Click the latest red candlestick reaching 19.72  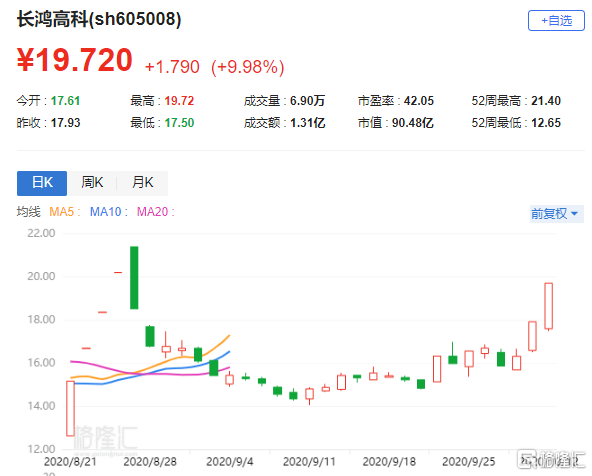pyautogui.click(x=549, y=306)
